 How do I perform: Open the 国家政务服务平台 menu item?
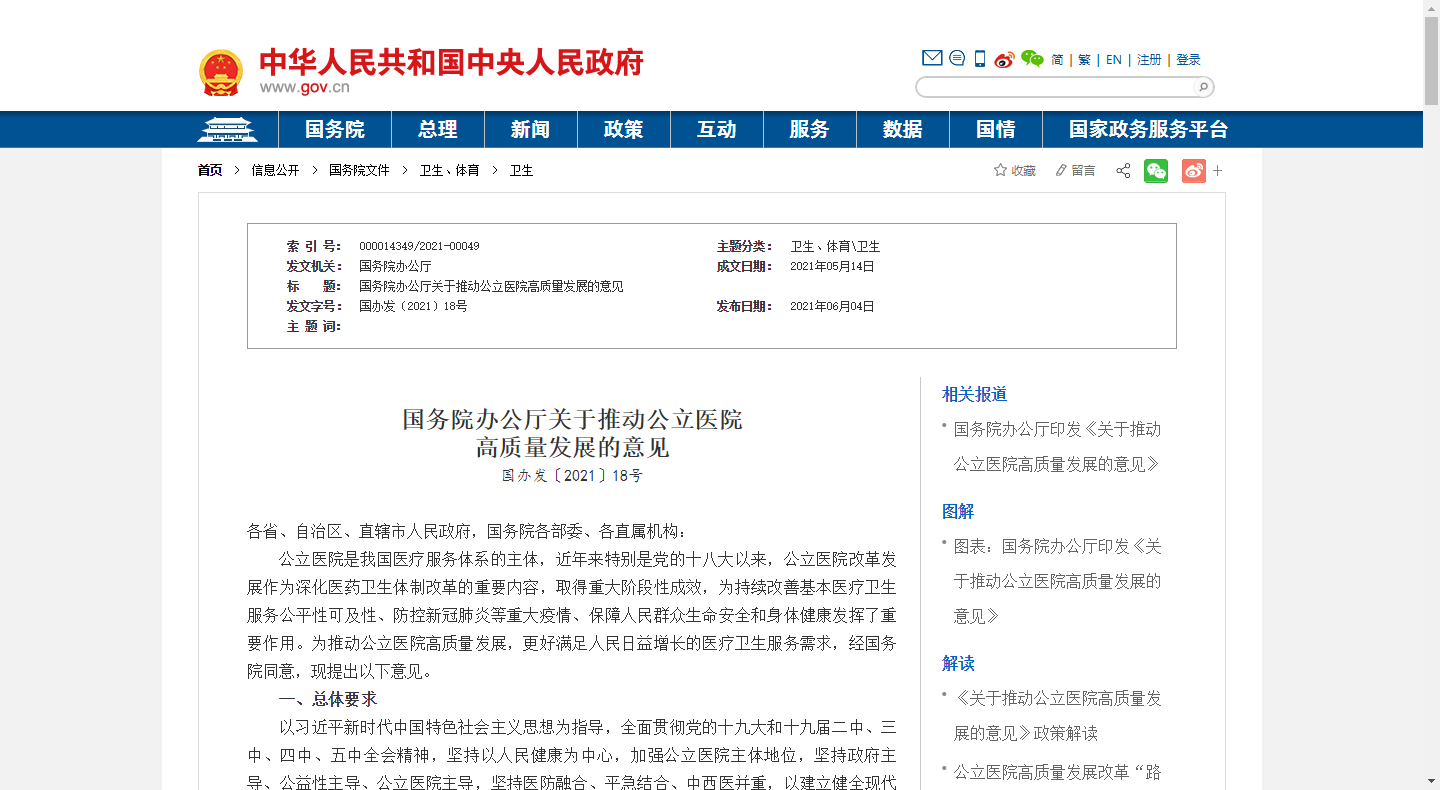pos(1148,129)
